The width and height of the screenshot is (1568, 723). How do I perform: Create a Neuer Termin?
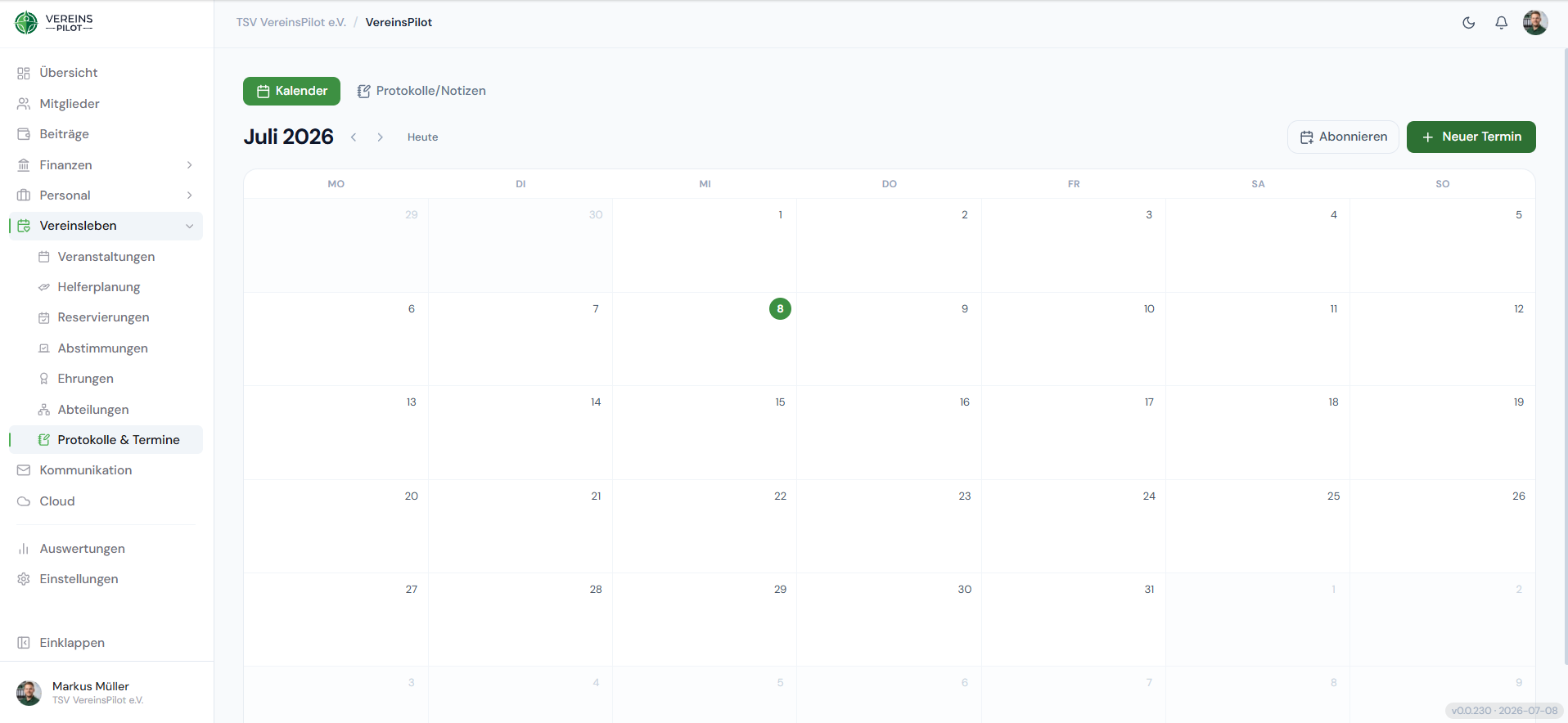tap(1471, 137)
